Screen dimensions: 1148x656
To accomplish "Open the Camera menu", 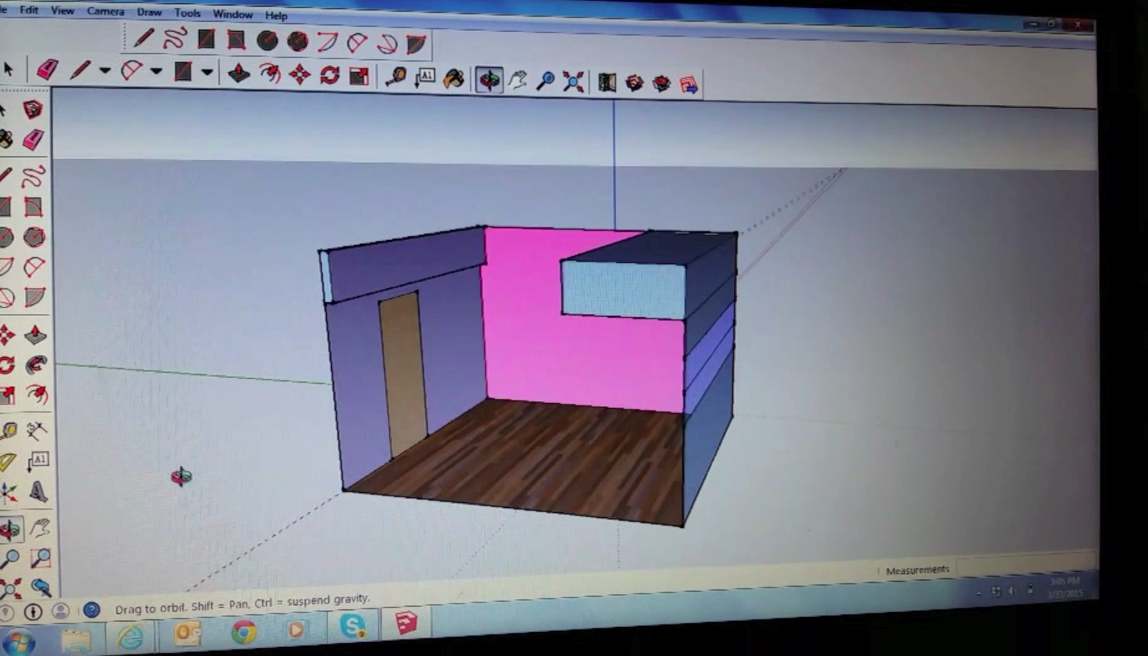I will (105, 12).
